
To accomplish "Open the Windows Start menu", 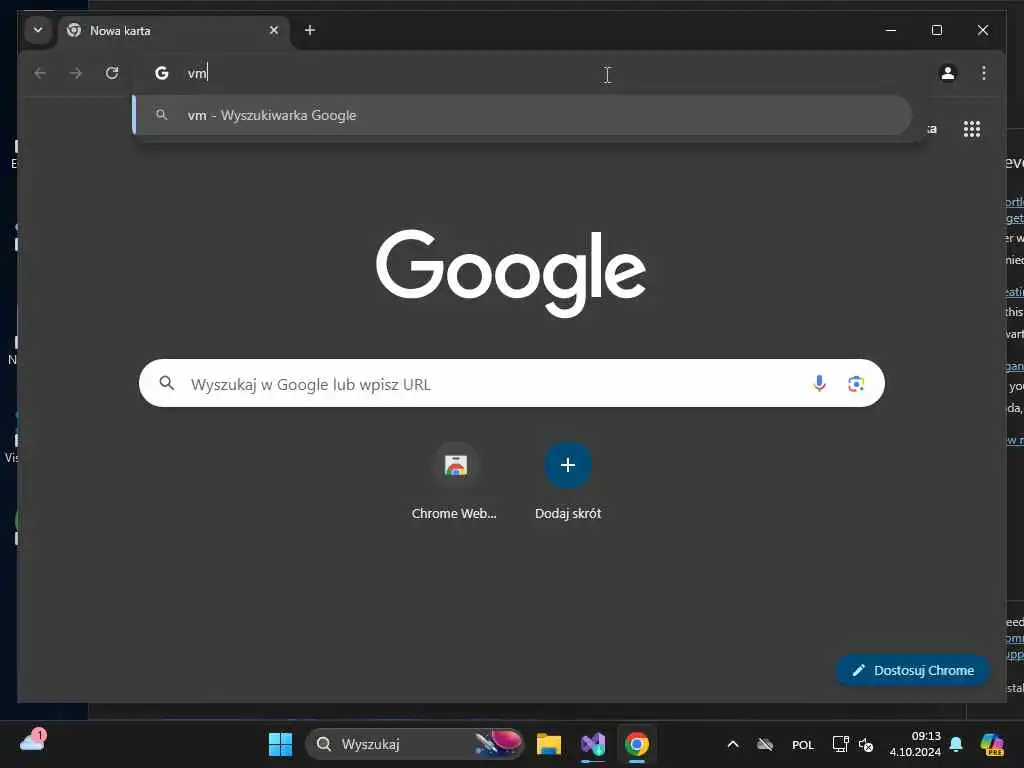I will (281, 744).
